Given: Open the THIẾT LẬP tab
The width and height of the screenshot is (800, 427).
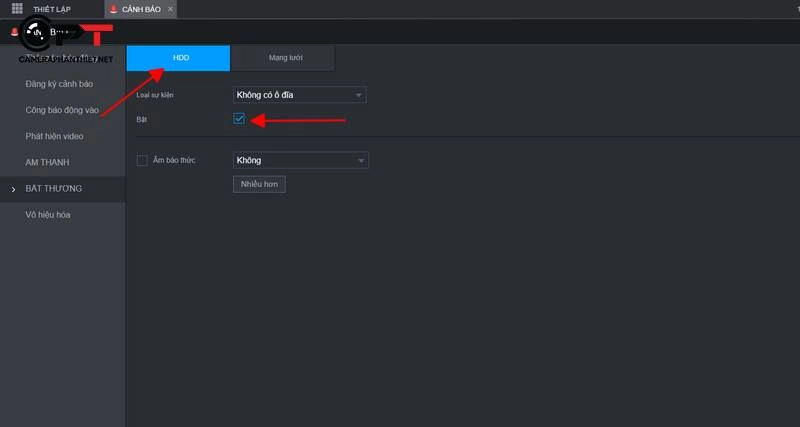Looking at the screenshot, I should pyautogui.click(x=51, y=9).
